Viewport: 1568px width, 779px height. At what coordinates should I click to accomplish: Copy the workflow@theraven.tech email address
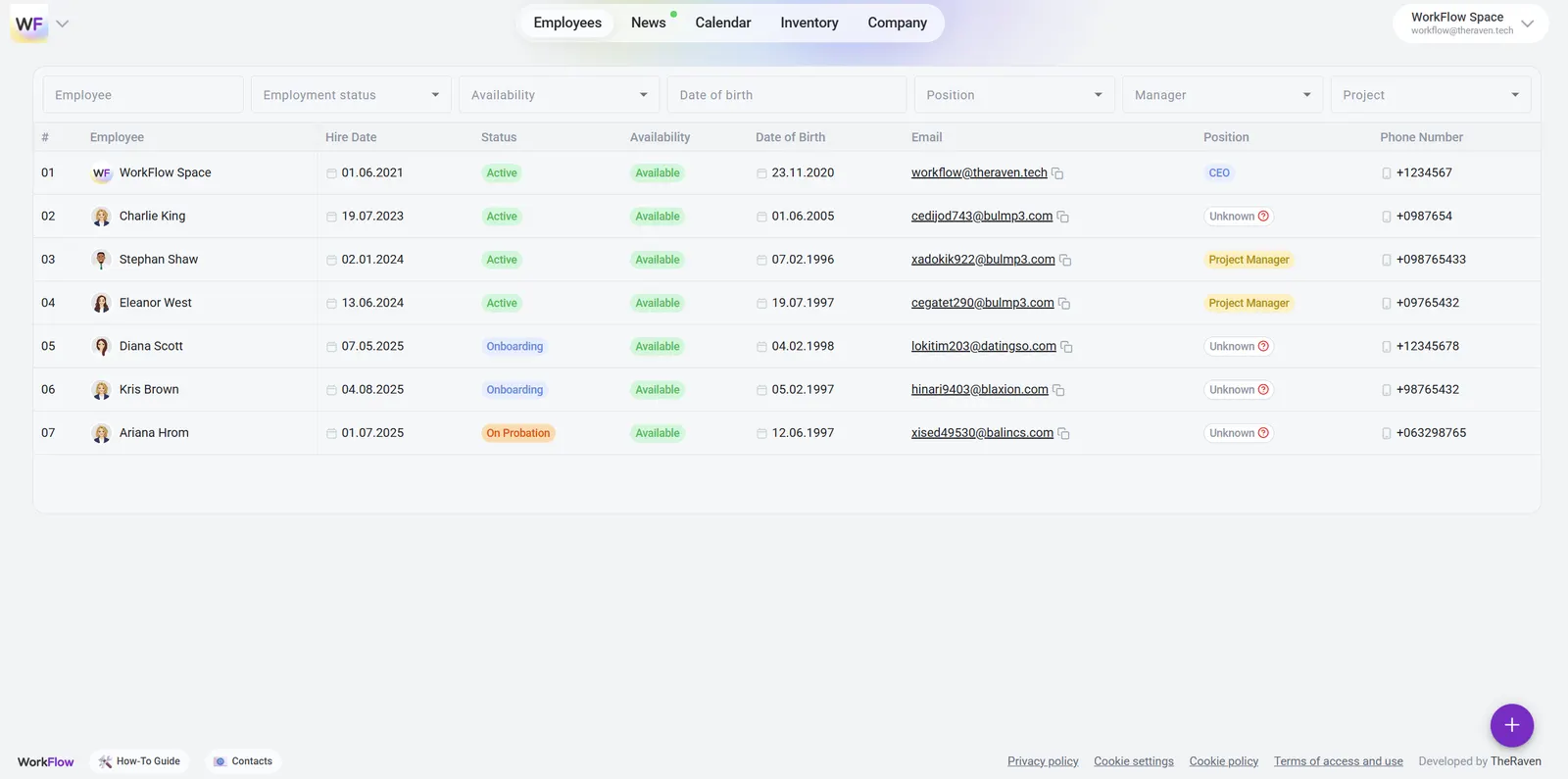(x=1057, y=173)
